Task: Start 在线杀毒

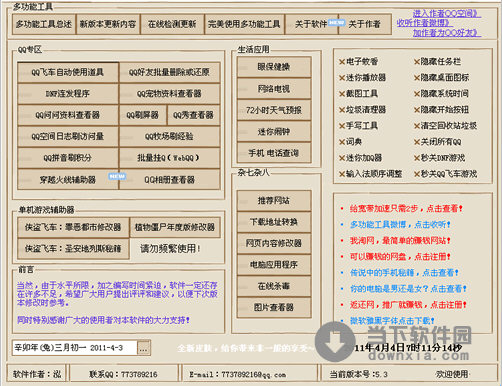Action: pyautogui.click(x=274, y=286)
